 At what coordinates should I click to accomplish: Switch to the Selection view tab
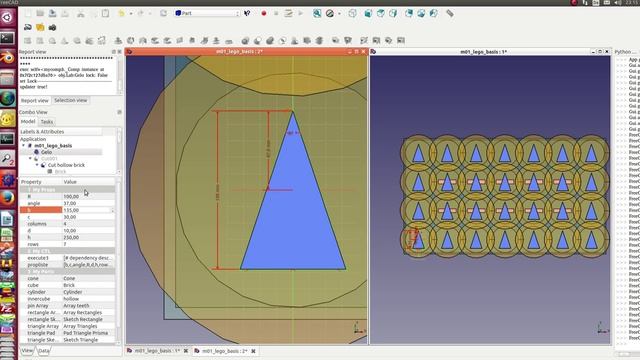point(71,100)
